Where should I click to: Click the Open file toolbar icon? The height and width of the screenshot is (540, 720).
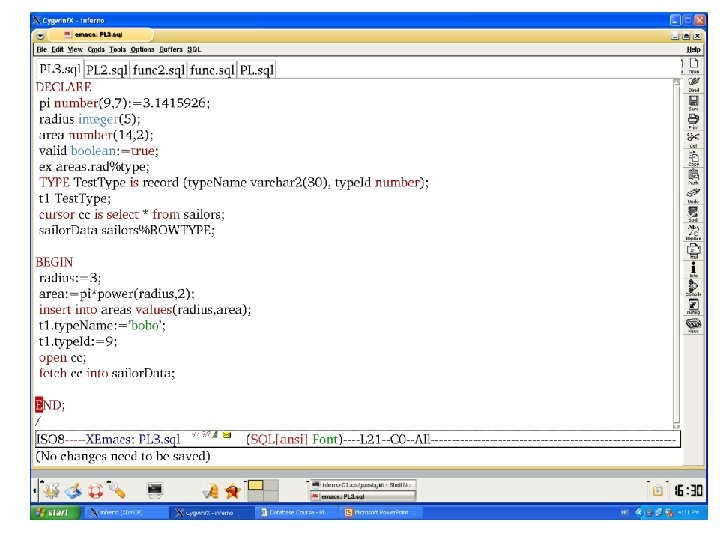[693, 65]
